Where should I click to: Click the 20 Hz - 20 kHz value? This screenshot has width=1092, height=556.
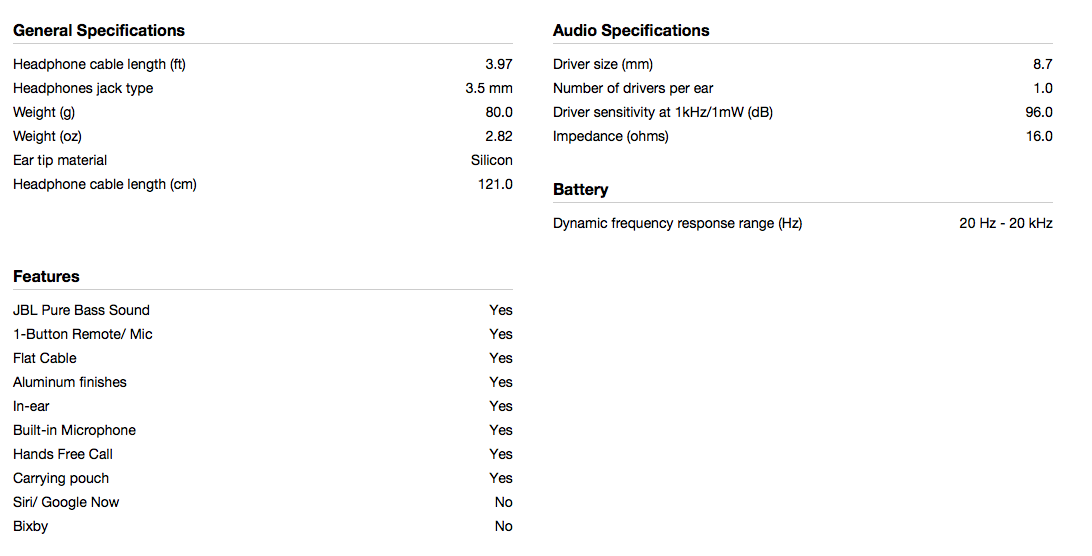click(1006, 224)
